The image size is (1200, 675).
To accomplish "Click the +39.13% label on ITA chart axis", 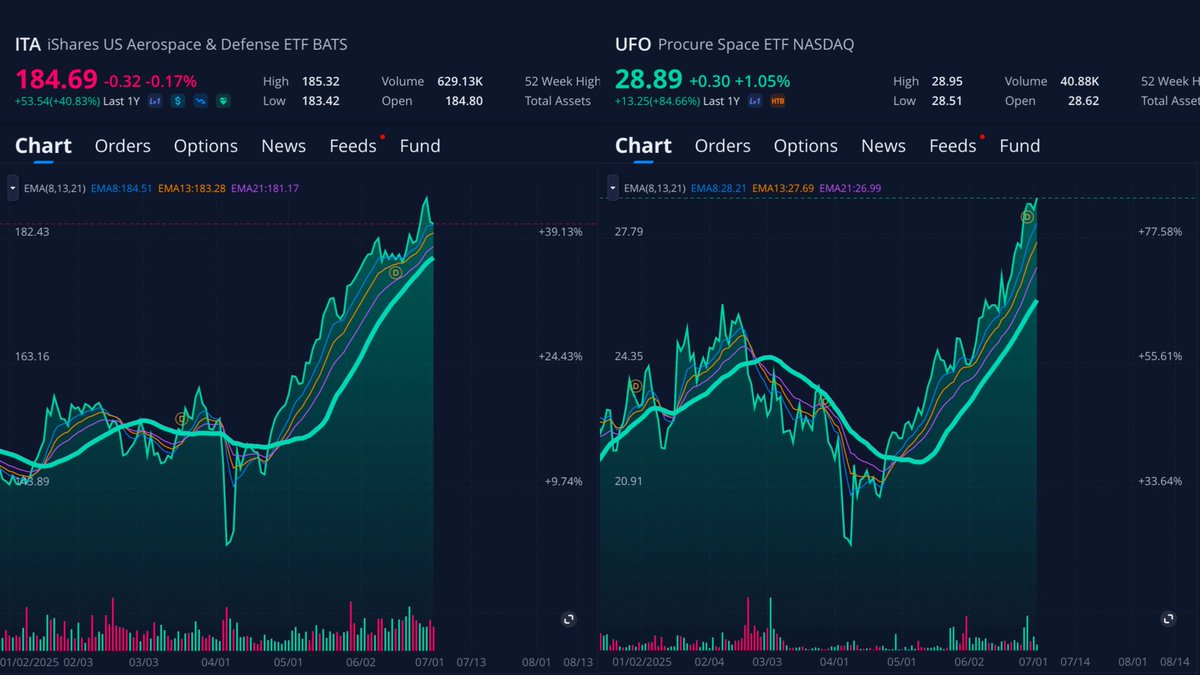I will pyautogui.click(x=560, y=232).
